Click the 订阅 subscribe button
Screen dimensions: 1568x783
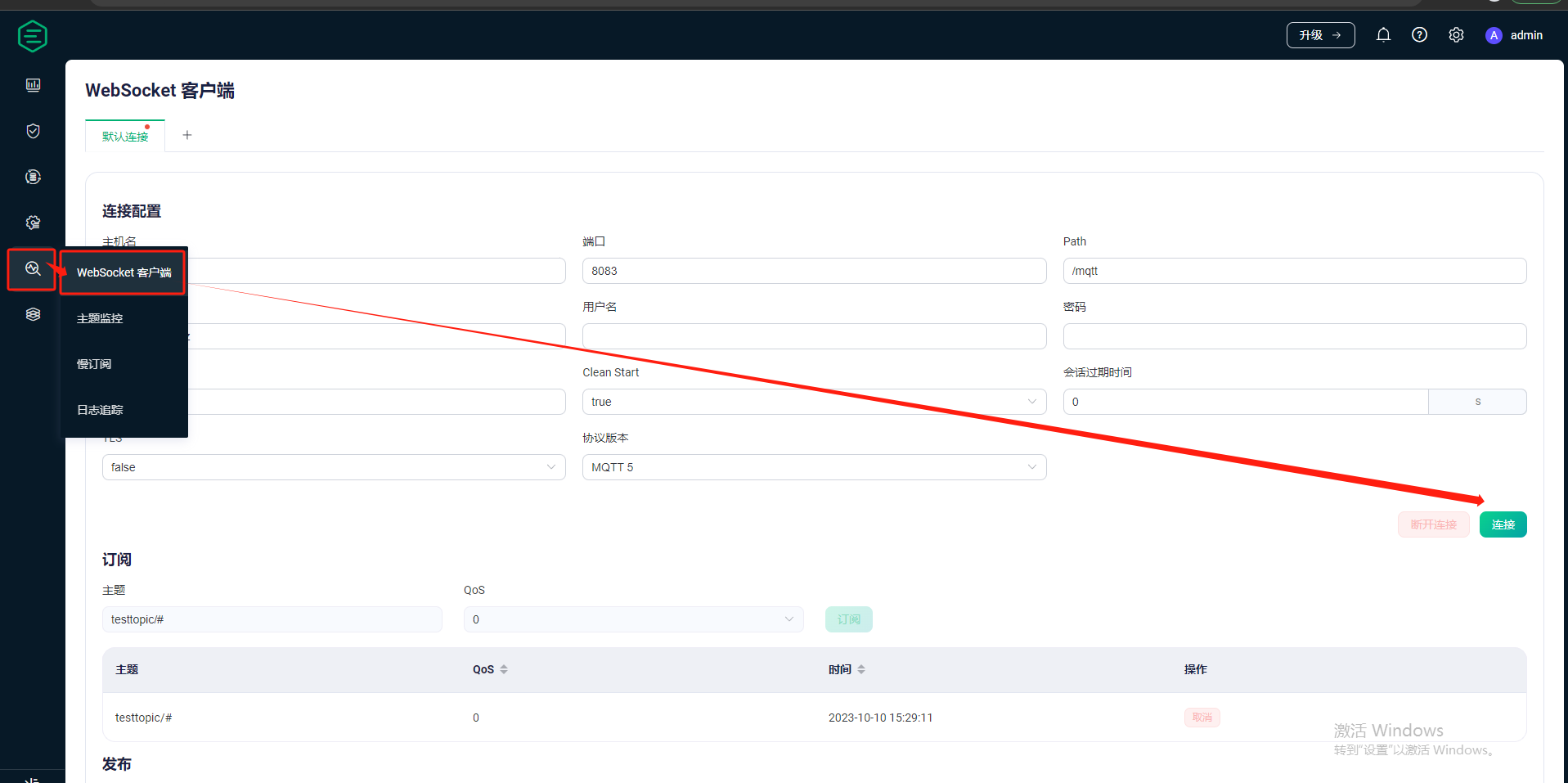(848, 619)
